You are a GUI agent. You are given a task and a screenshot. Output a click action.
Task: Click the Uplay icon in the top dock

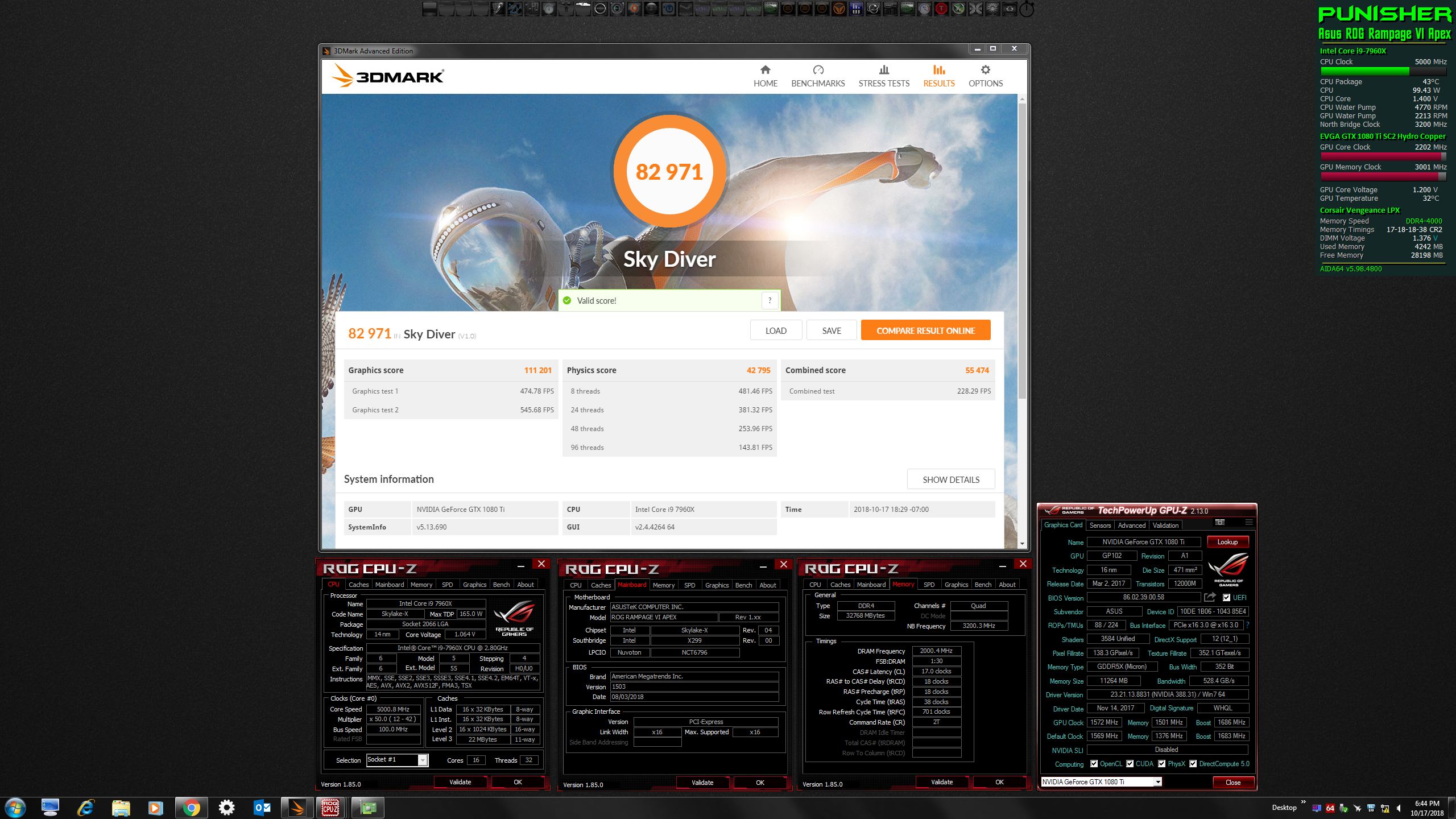(668, 9)
